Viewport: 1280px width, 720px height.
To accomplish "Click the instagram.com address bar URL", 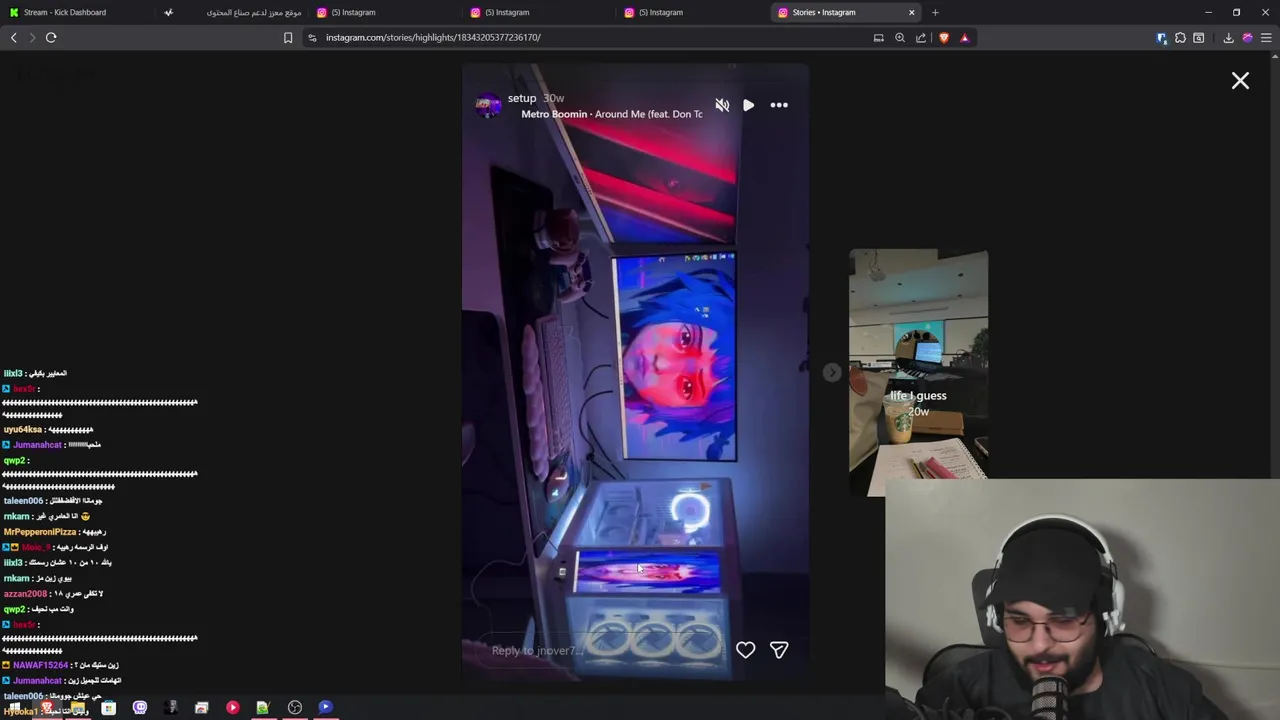I will click(433, 38).
